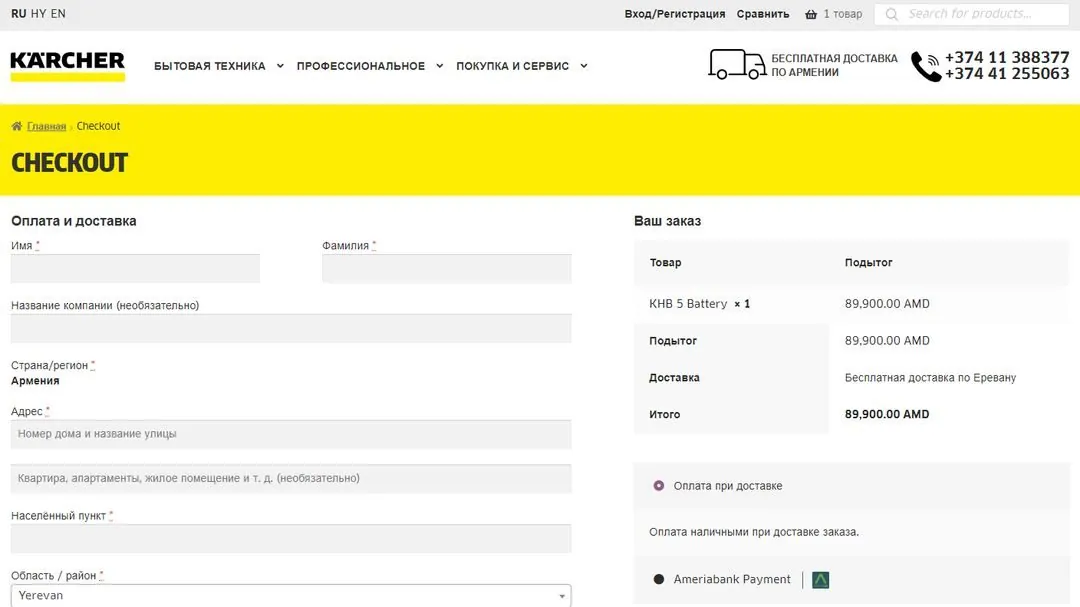Select Ameriabank Payment option
This screenshot has height=607, width=1080.
(658, 579)
